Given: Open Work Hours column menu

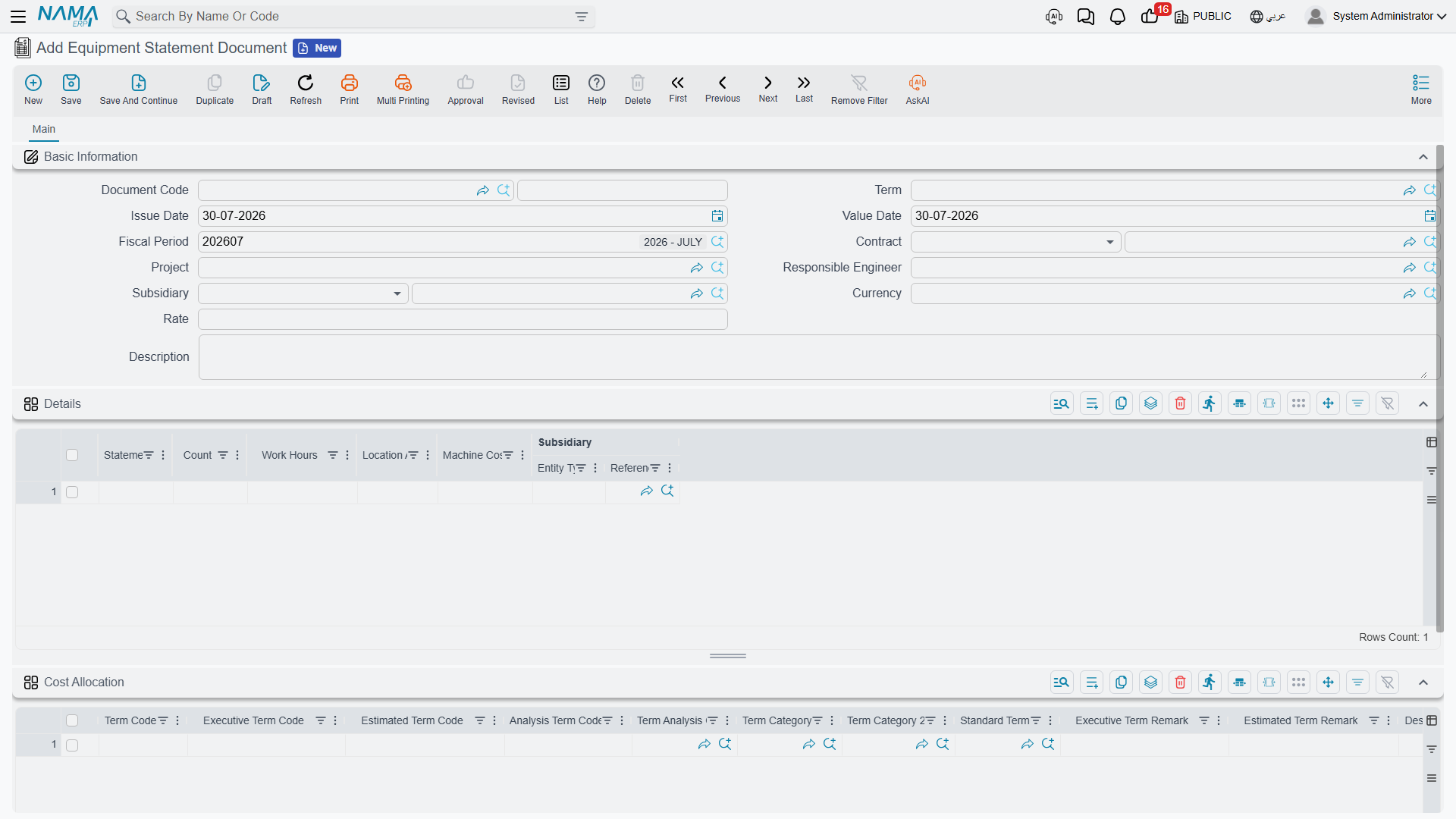Looking at the screenshot, I should [347, 455].
